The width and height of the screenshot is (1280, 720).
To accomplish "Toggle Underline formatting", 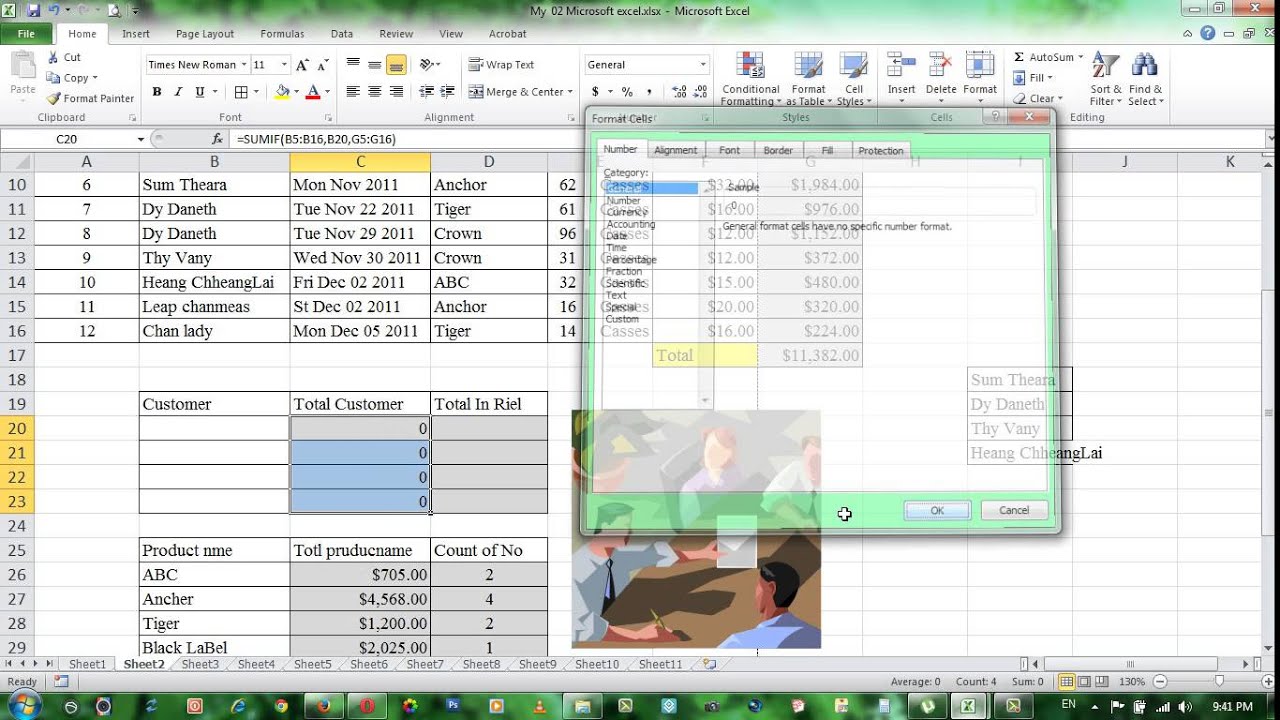I will click(x=200, y=92).
